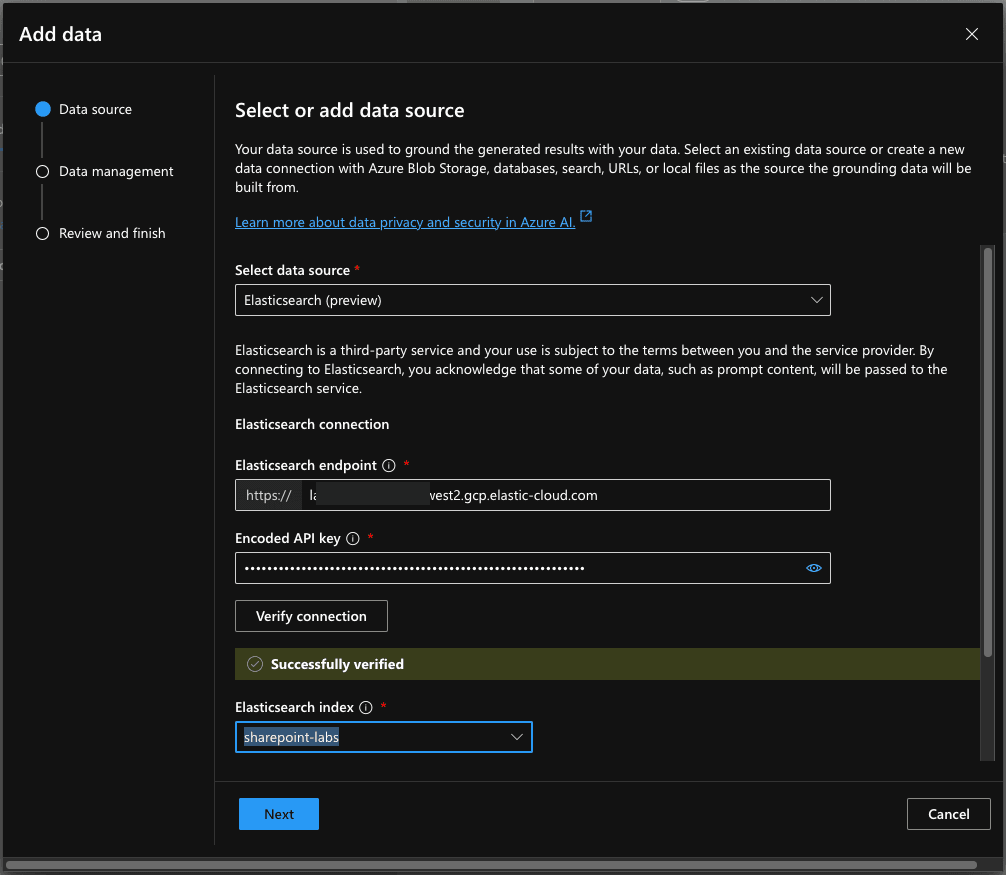1006x875 pixels.
Task: Open the Learn more about data privacy link
Action: point(405,222)
